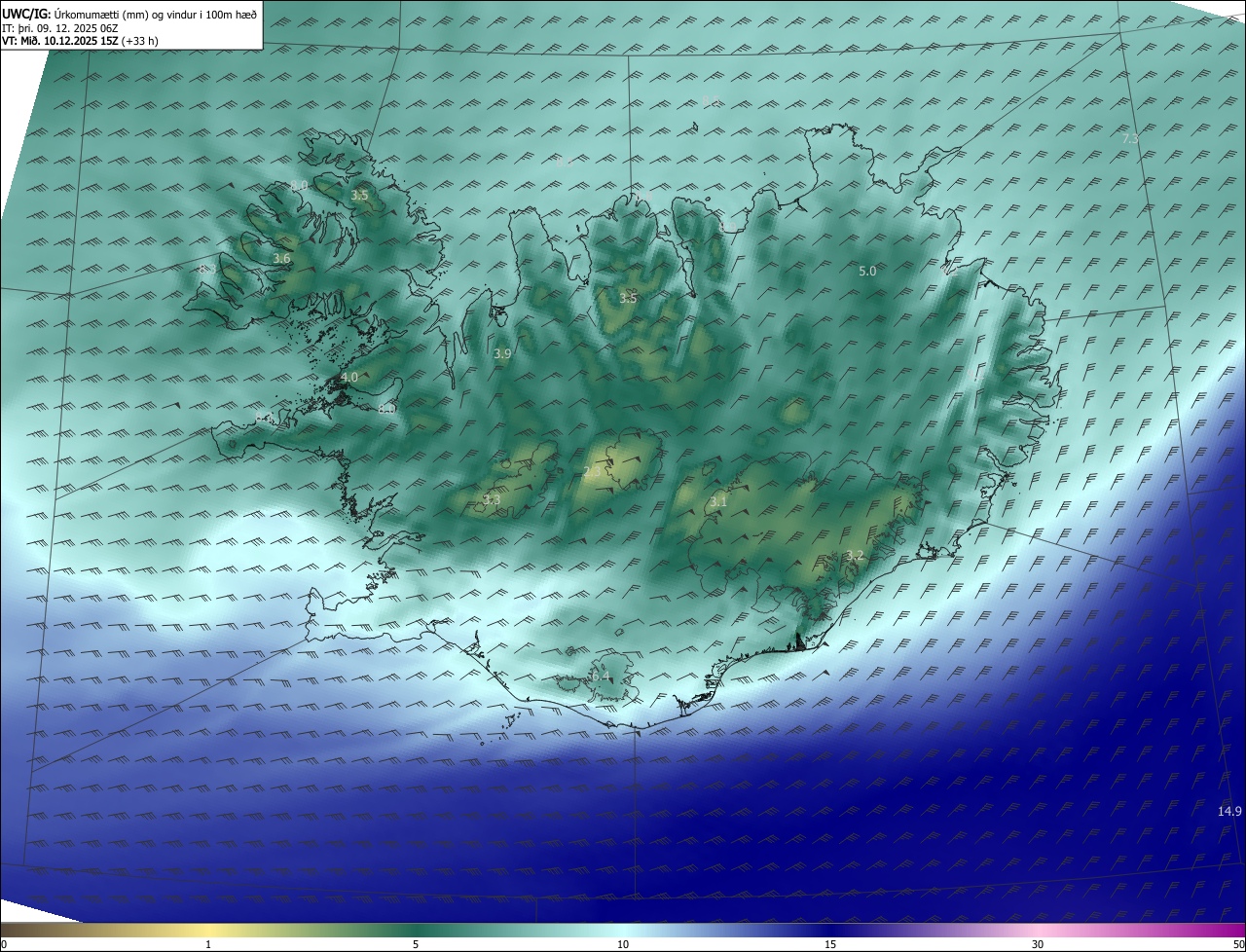Screen dimensions: 1246x952
Task: Click the 5 tick label on the color scale
Action: [x=416, y=944]
